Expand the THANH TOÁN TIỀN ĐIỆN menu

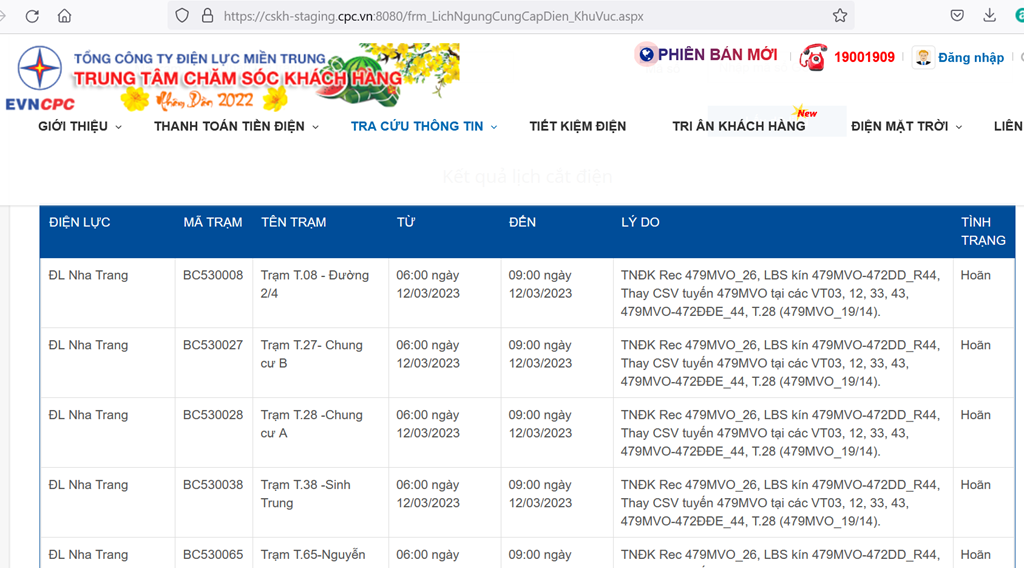pyautogui.click(x=236, y=126)
